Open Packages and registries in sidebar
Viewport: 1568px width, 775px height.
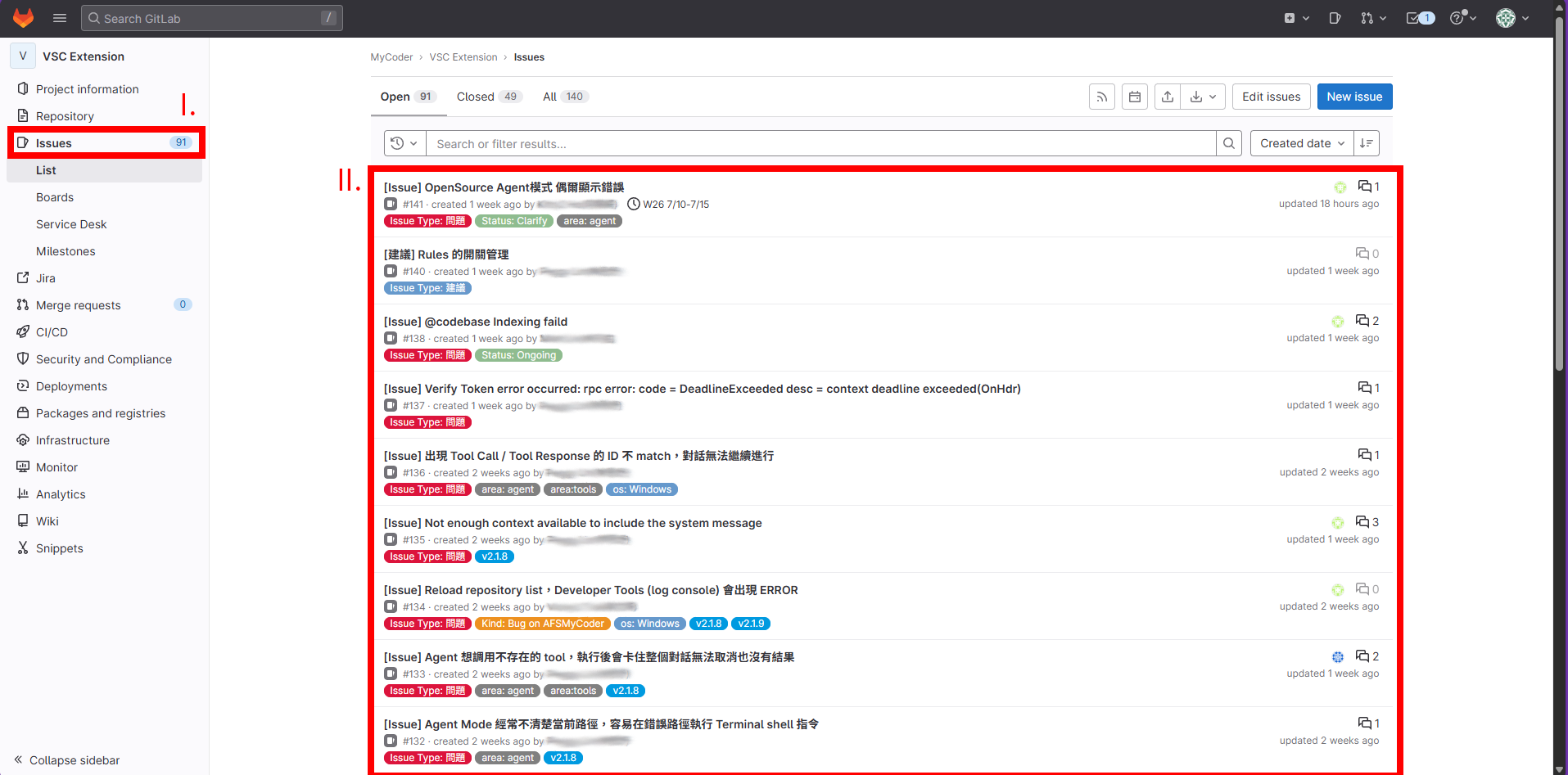pyautogui.click(x=104, y=413)
